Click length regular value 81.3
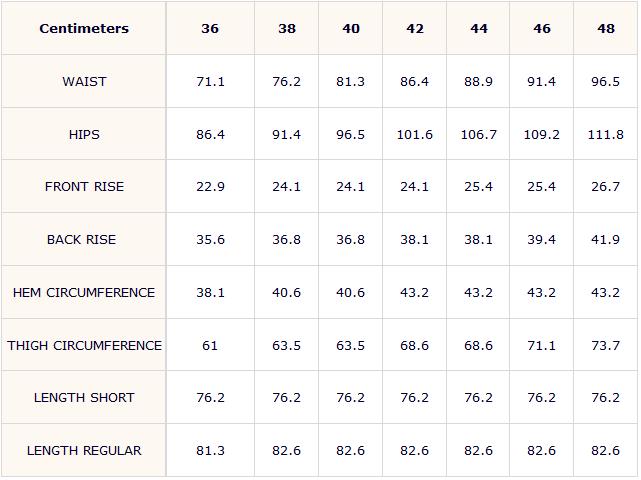 [210, 450]
